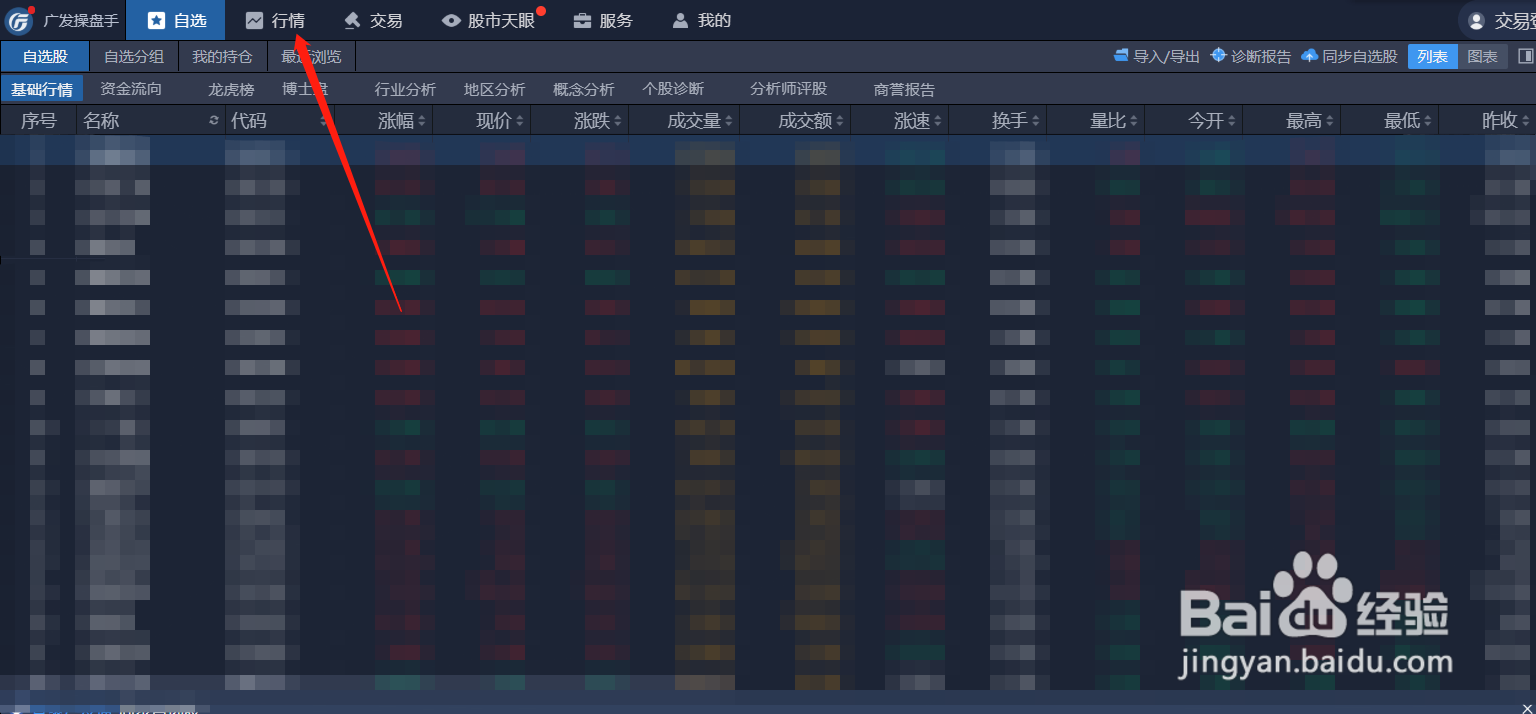This screenshot has height=714, width=1536.
Task: Open the 服务 services section
Action: coord(603,19)
